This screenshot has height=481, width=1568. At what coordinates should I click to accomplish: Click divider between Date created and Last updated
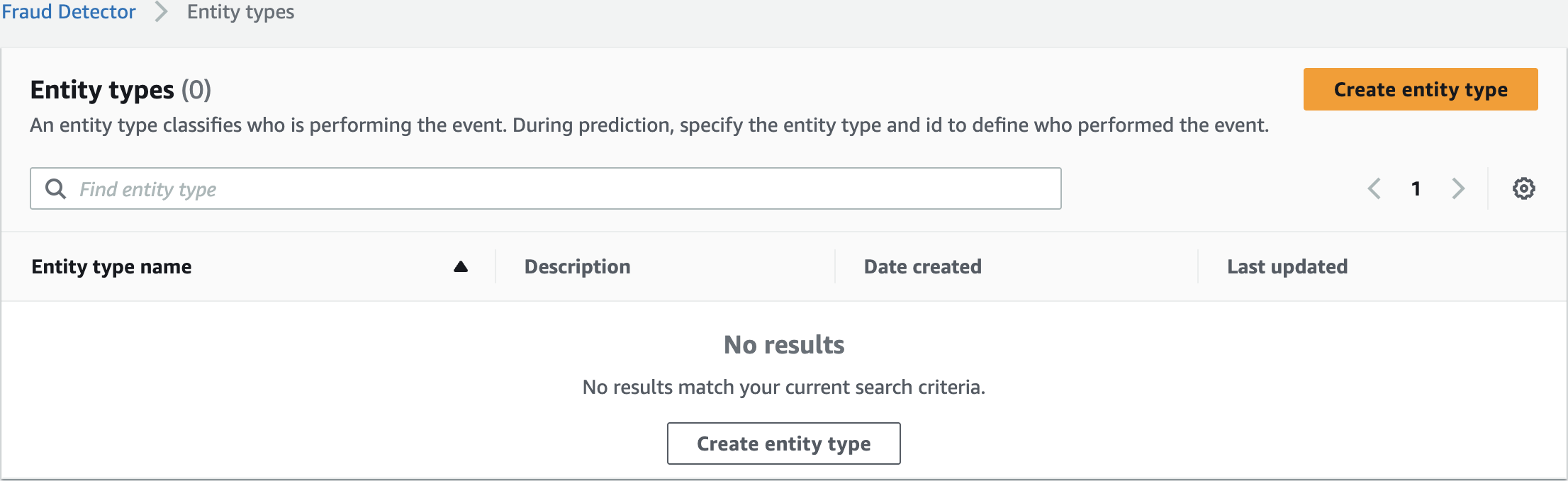(x=1198, y=266)
